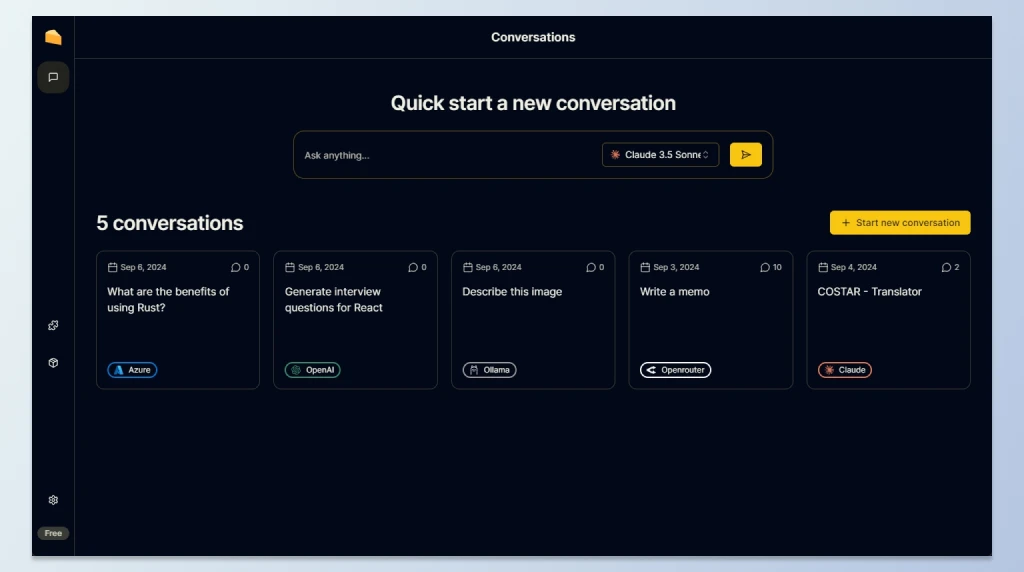Click the Claude provider badge
Image resolution: width=1024 pixels, height=572 pixels.
coord(844,370)
